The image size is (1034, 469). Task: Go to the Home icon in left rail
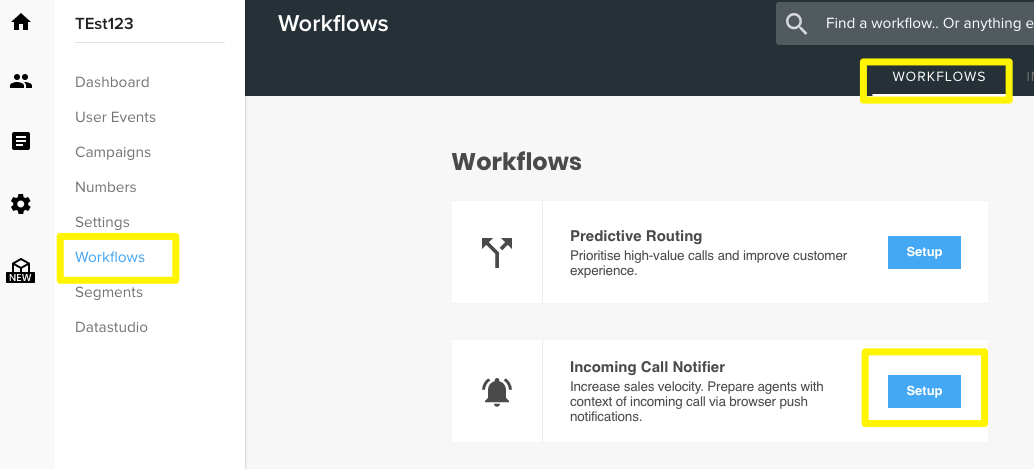pyautogui.click(x=21, y=22)
